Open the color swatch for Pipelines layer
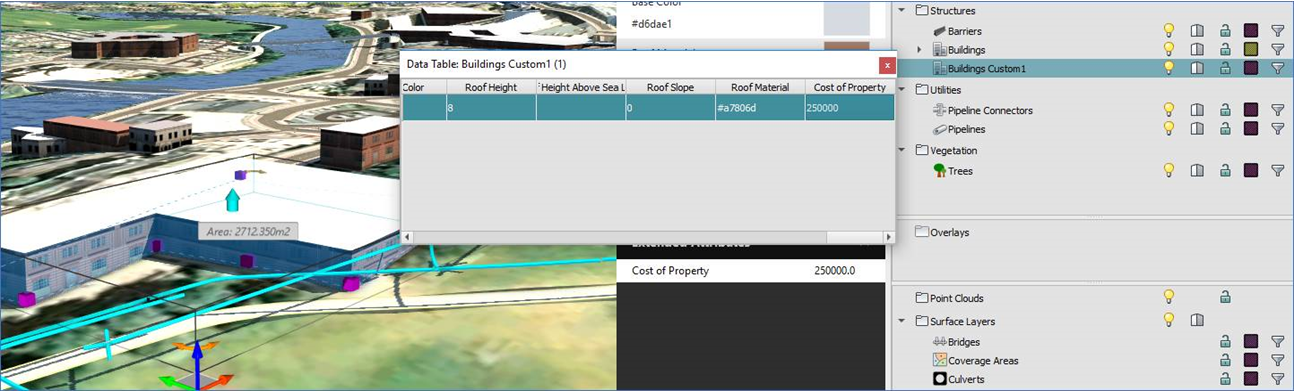Viewport: 1294px width, 391px height. pyautogui.click(x=1250, y=129)
